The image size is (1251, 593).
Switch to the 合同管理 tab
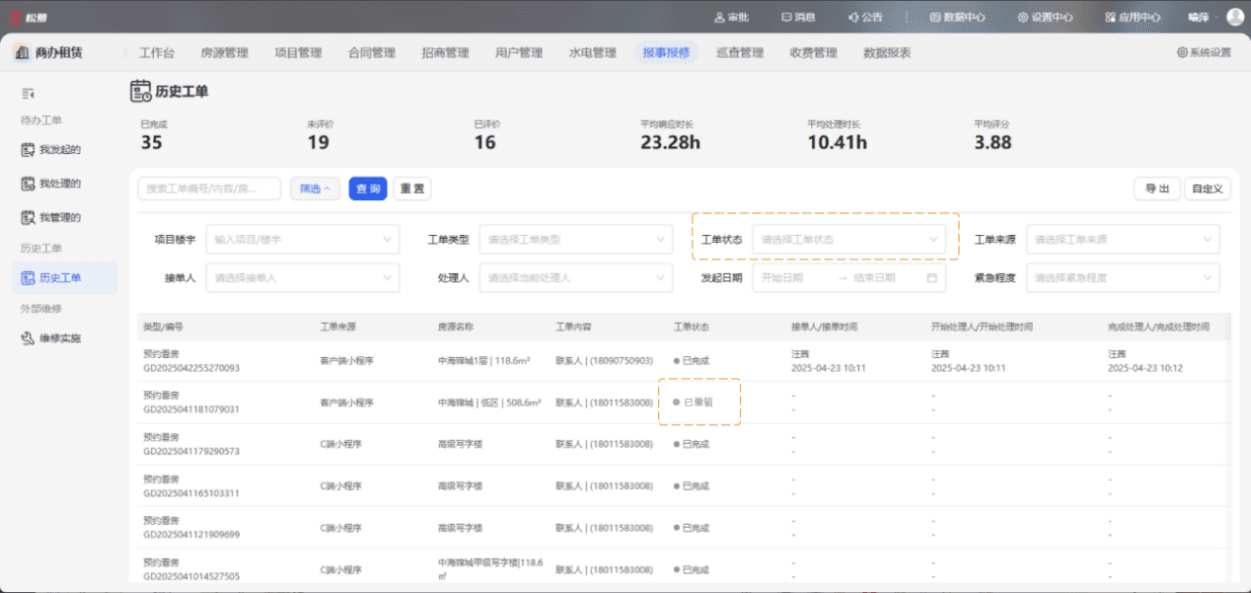(371, 53)
